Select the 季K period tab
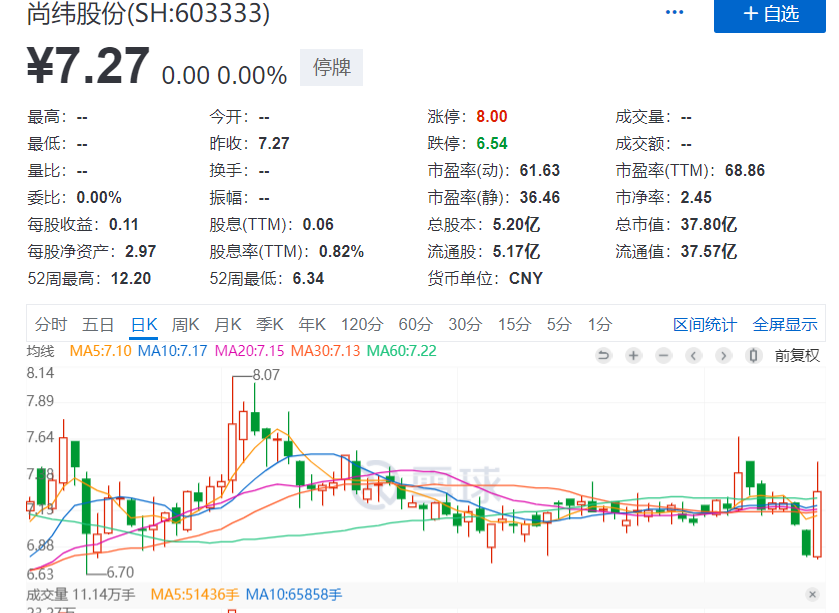The width and height of the screenshot is (839, 613). (x=270, y=324)
